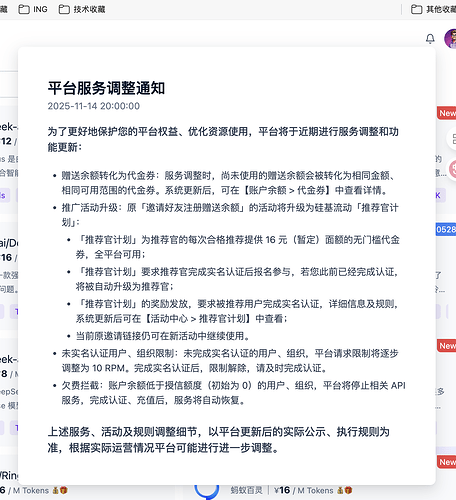Open the 技术收藏 bookmarks folder
Screen dimensions: 456x500
(82, 9)
